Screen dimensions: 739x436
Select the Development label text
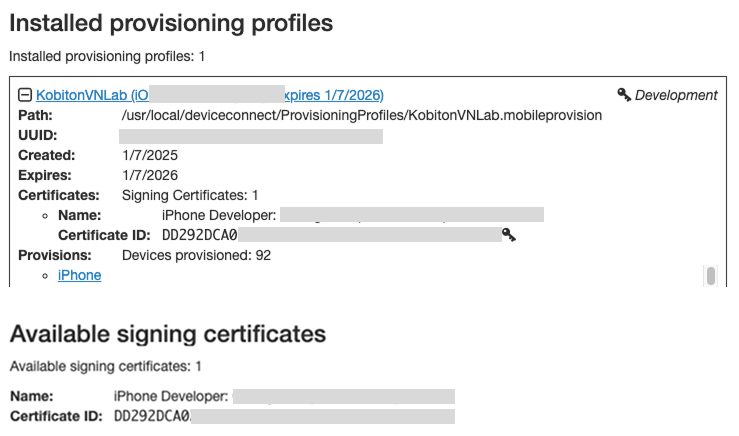(676, 95)
